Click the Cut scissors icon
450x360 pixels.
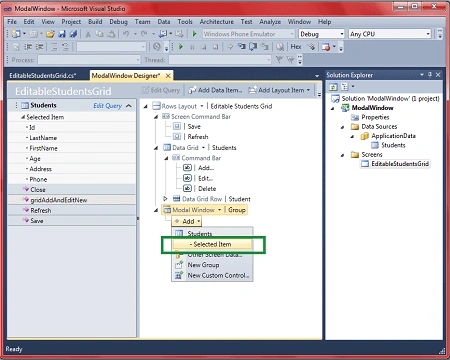(x=88, y=34)
